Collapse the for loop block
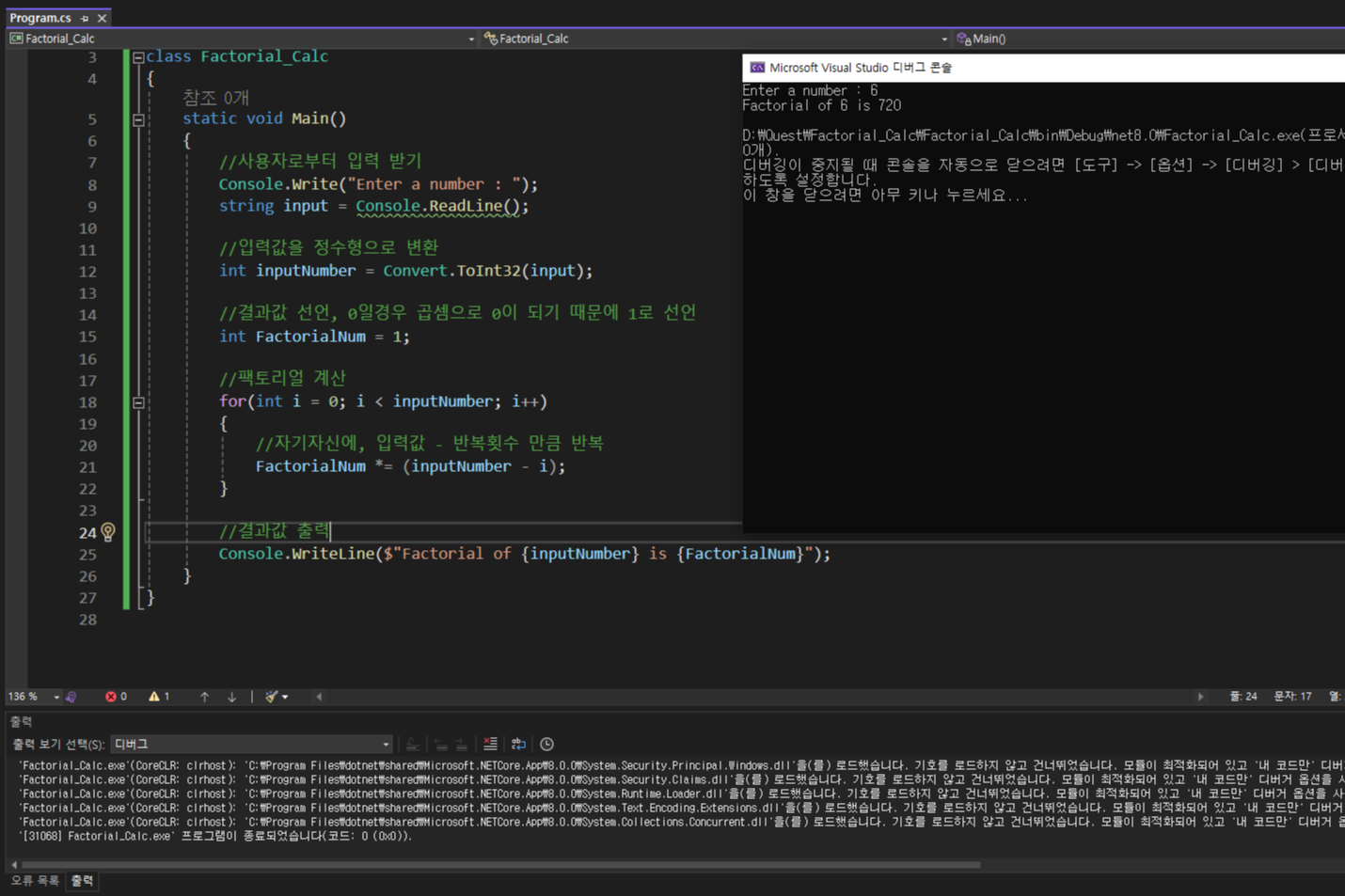This screenshot has height=896, width=1345. (138, 402)
